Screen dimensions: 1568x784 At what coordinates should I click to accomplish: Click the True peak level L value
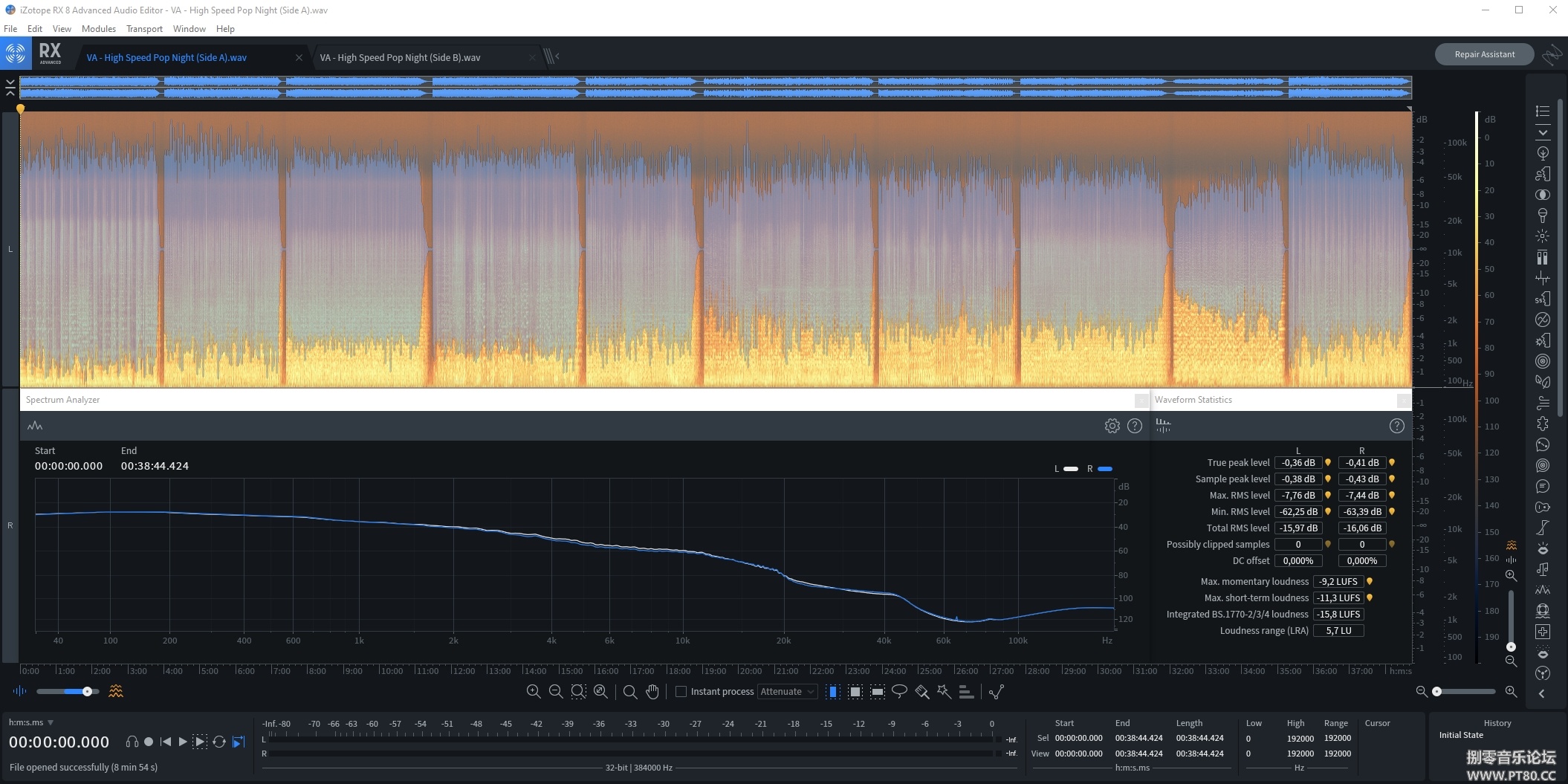coord(1298,462)
